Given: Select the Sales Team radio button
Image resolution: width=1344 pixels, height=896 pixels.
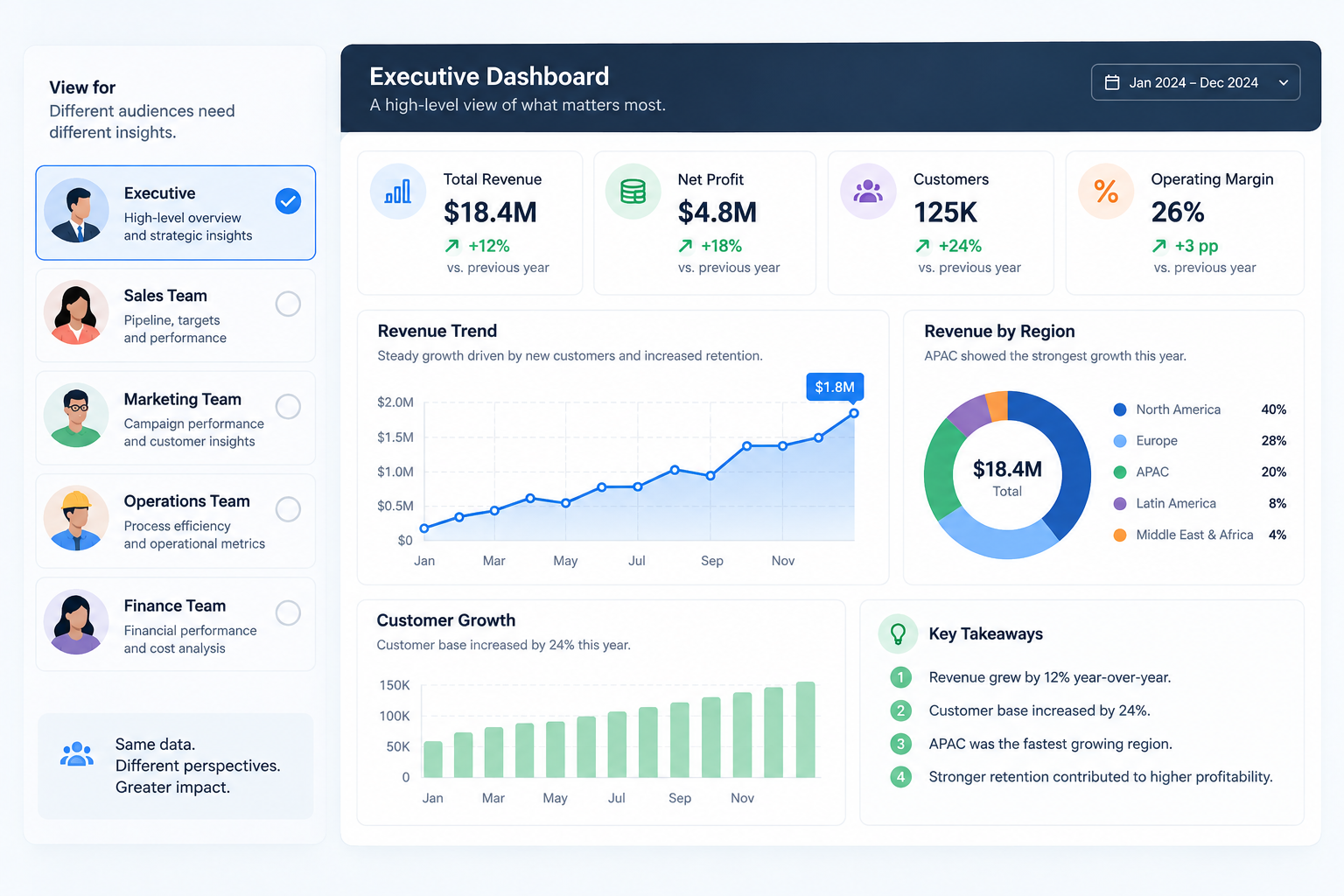Looking at the screenshot, I should (x=288, y=304).
